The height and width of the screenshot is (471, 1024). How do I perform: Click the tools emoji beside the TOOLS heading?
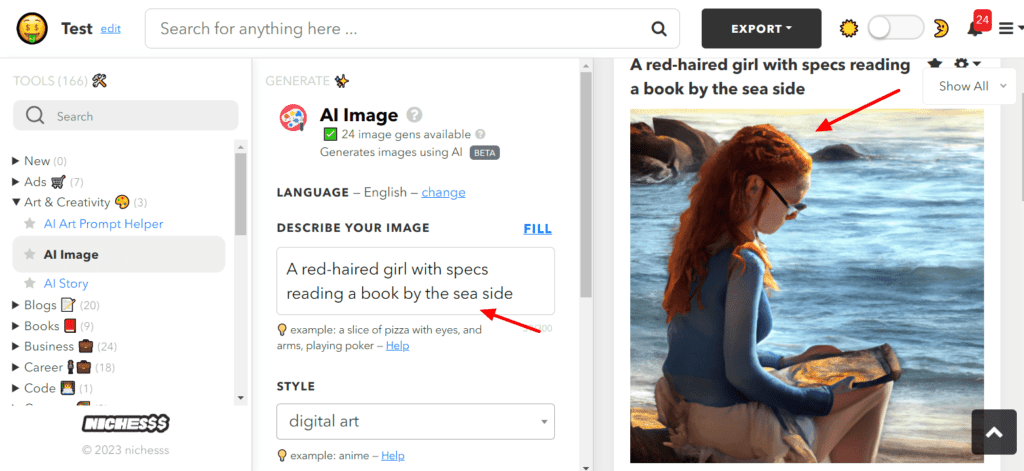(x=99, y=81)
